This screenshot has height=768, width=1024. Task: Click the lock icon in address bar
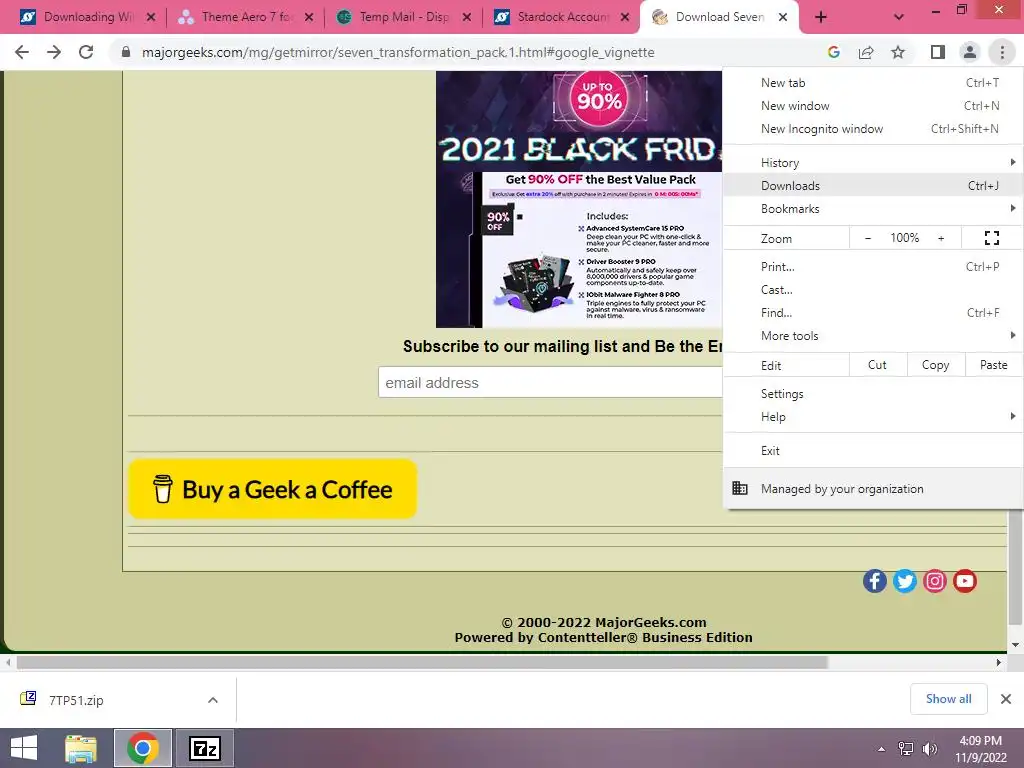pyautogui.click(x=126, y=52)
